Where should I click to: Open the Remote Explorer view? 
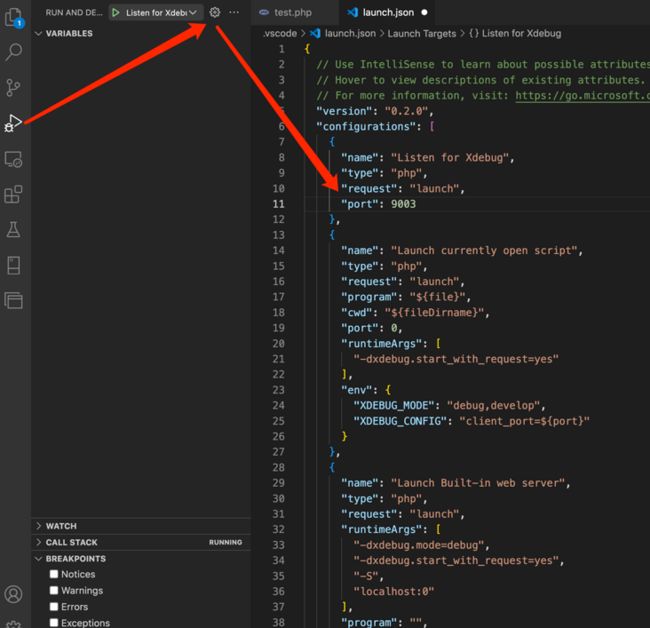click(13, 159)
